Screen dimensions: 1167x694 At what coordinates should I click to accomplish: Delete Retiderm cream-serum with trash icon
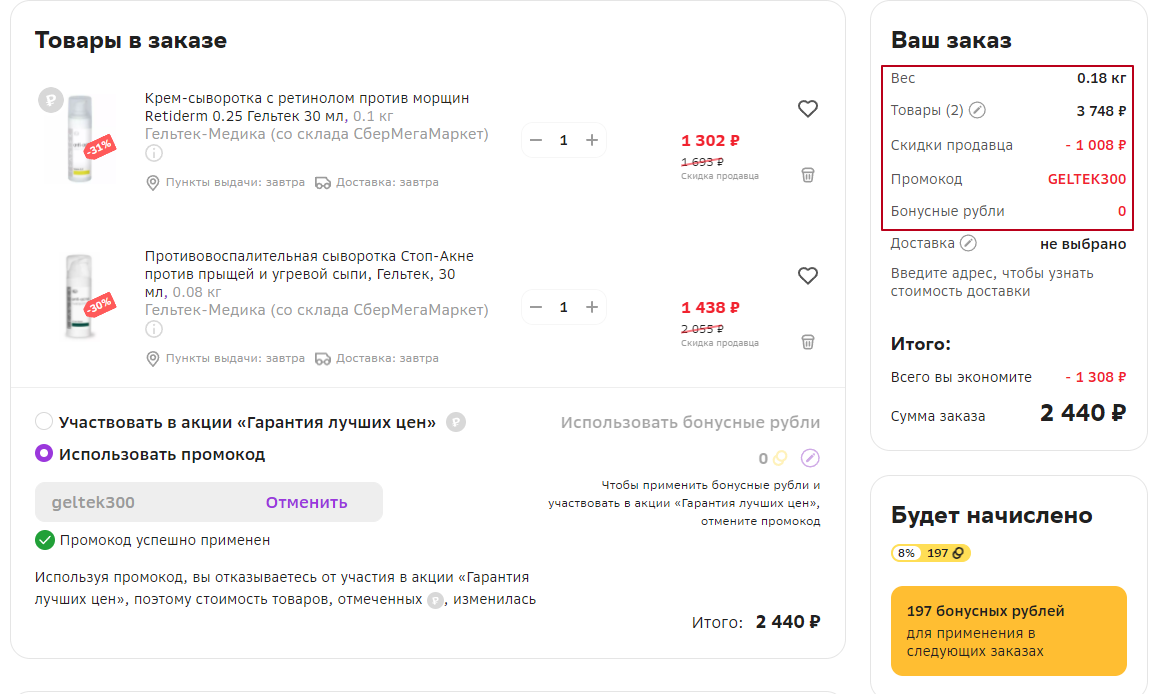(x=808, y=175)
